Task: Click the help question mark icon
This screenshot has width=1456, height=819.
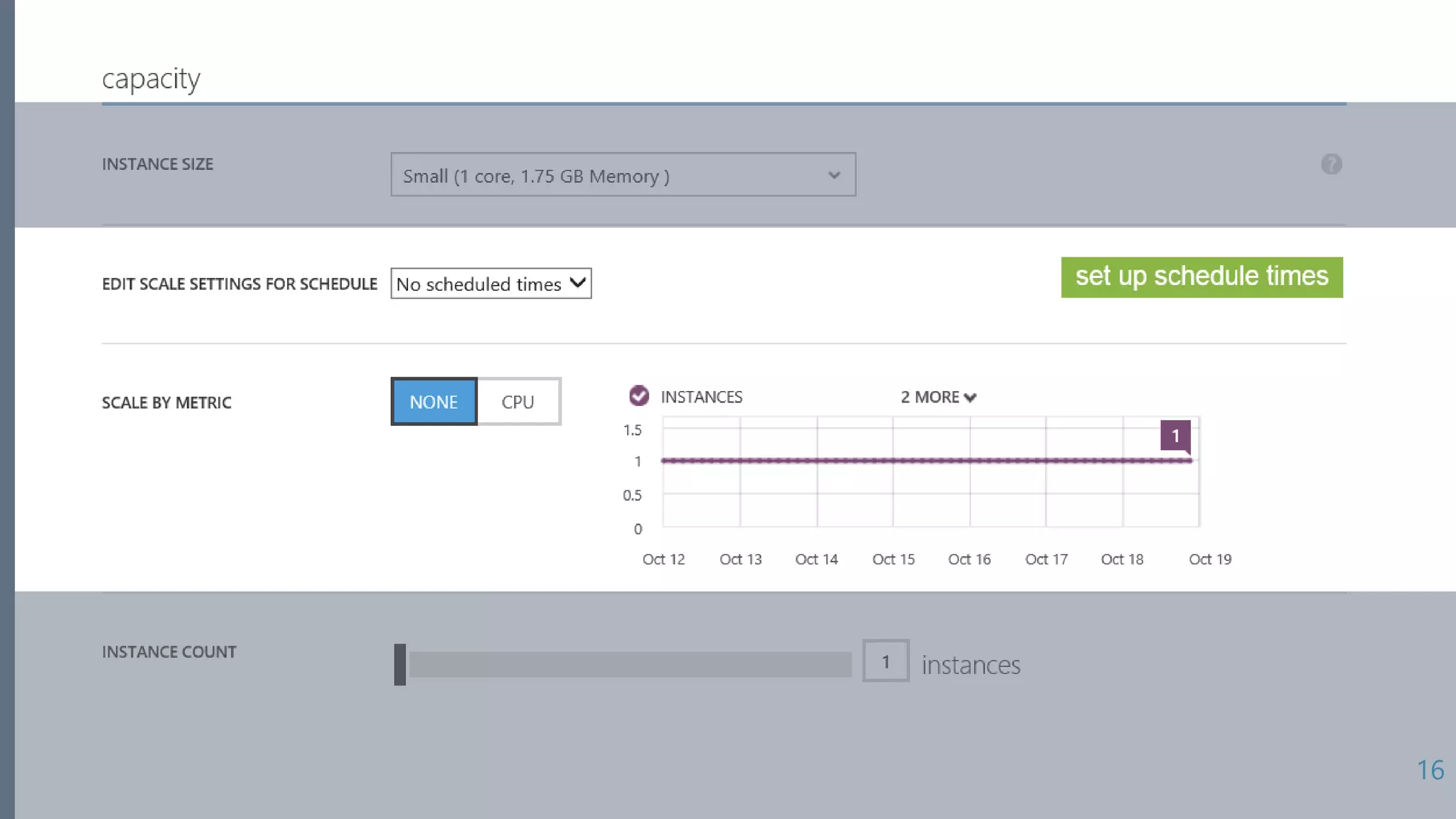Action: coord(1331,164)
